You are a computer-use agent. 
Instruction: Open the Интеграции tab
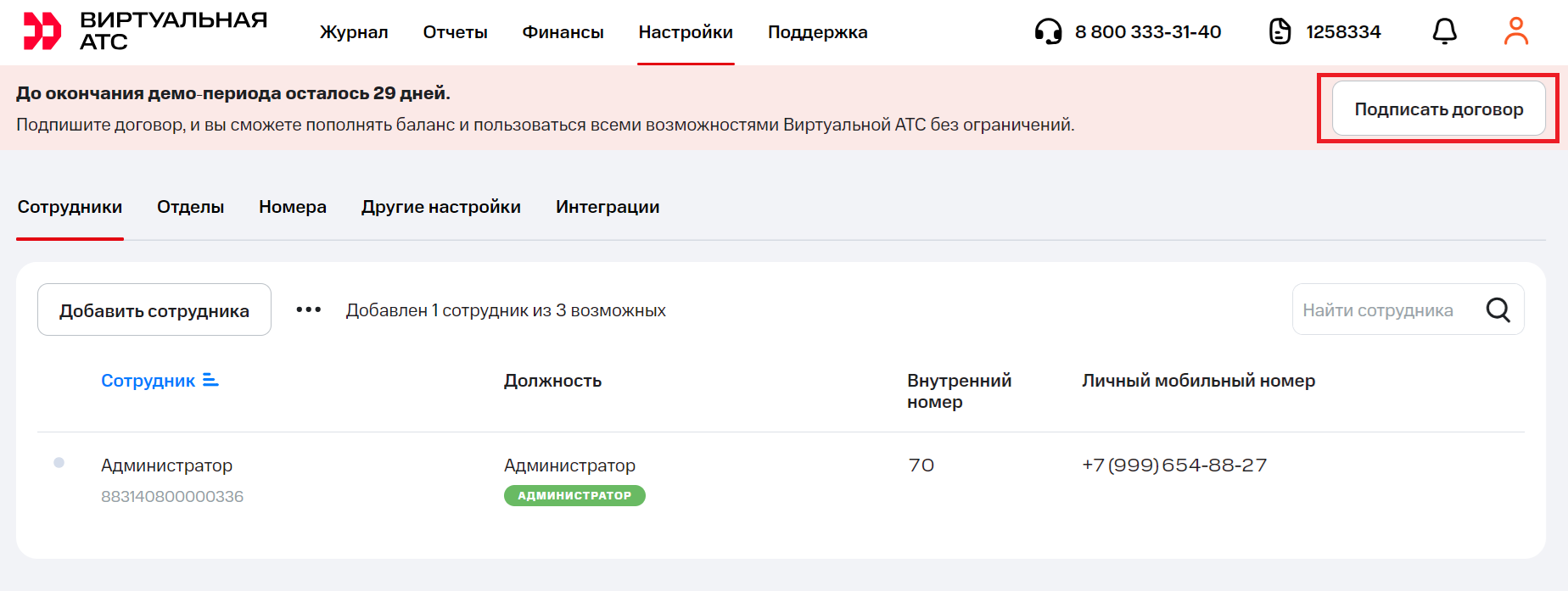(x=608, y=207)
